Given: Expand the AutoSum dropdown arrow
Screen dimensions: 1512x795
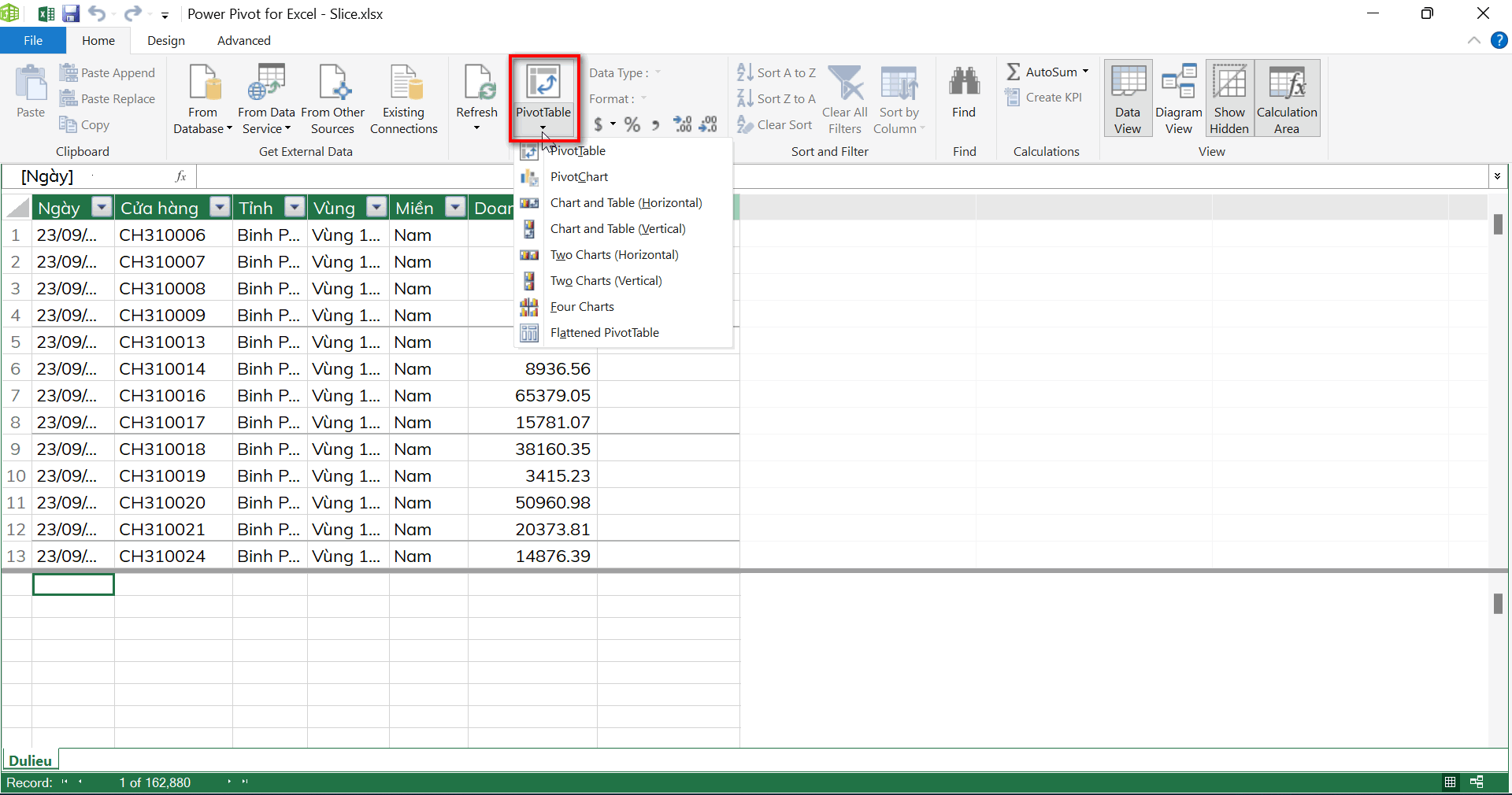Looking at the screenshot, I should [1085, 72].
